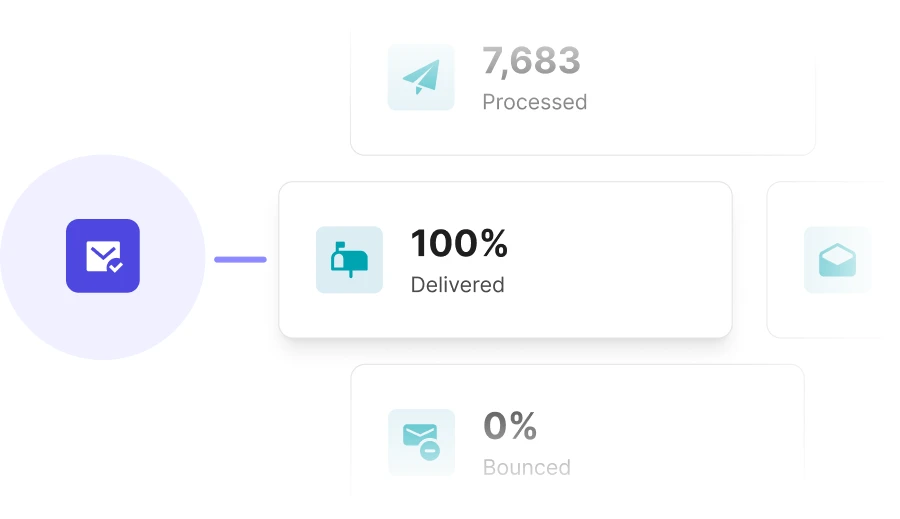The image size is (900, 519).
Task: Select the teal mailbox icon
Action: tap(350, 260)
